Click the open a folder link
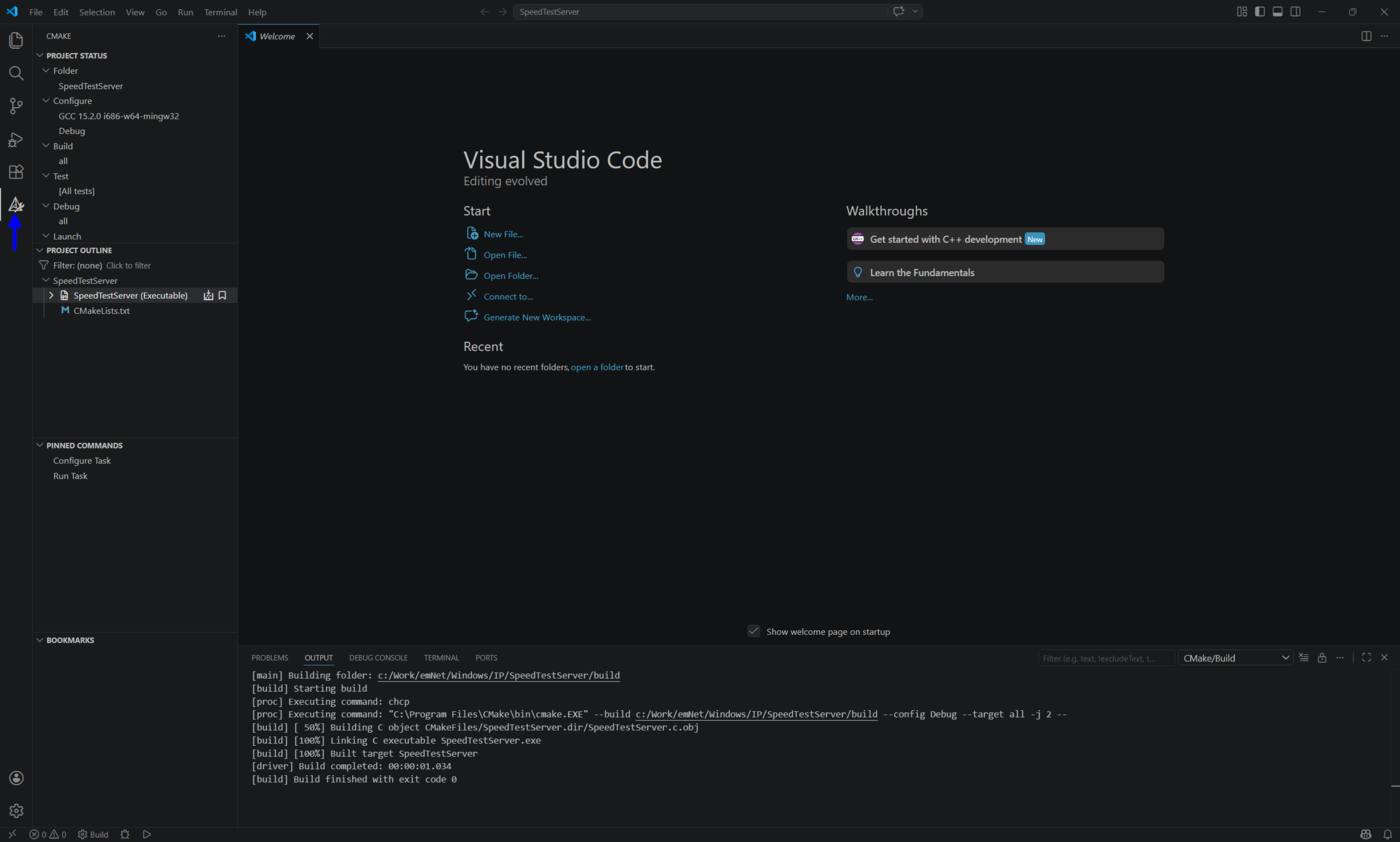 click(597, 367)
